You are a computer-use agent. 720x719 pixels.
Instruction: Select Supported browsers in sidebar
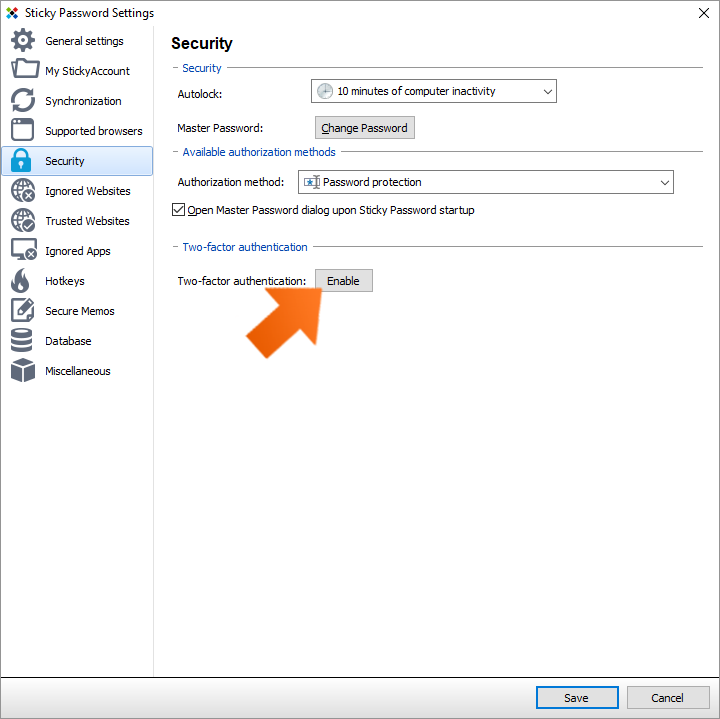click(x=77, y=131)
